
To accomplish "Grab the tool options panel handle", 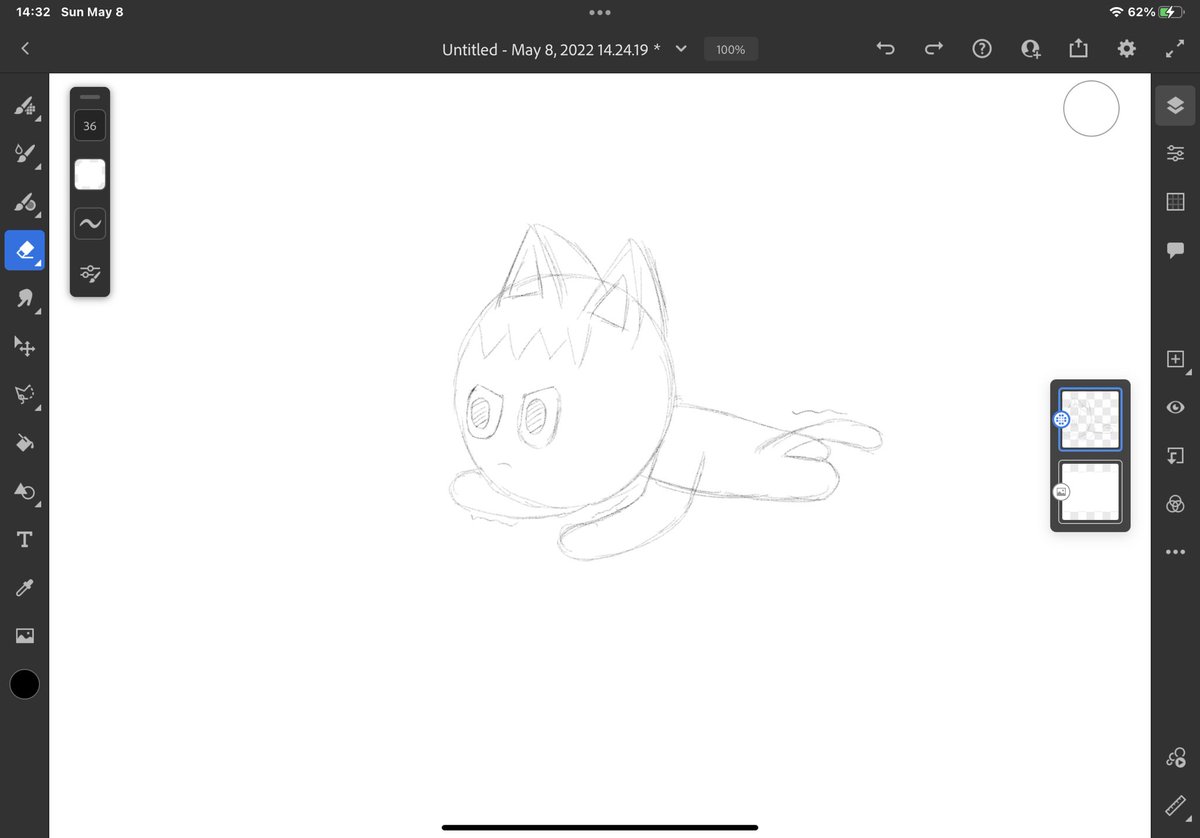I will 90,97.
